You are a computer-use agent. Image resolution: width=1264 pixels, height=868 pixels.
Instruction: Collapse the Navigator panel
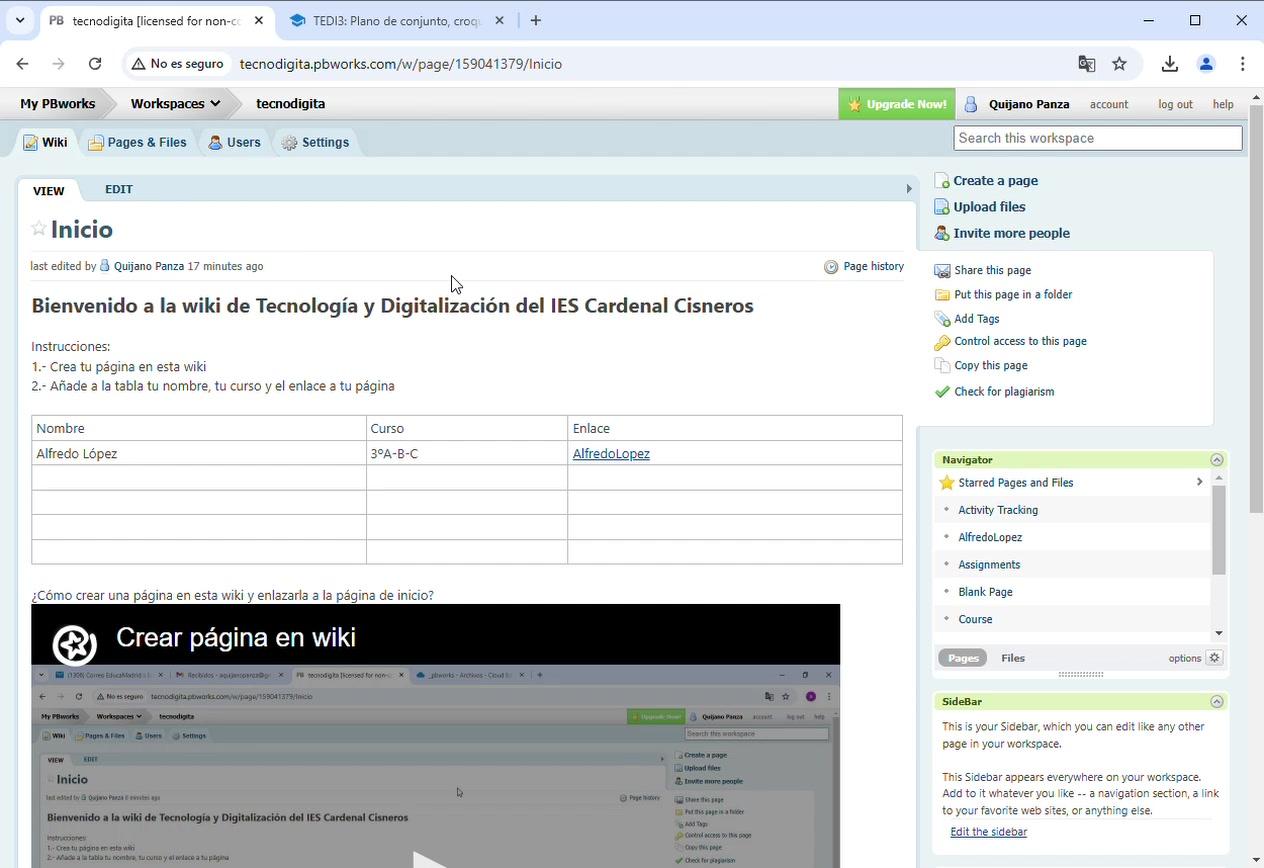pyautogui.click(x=1217, y=460)
